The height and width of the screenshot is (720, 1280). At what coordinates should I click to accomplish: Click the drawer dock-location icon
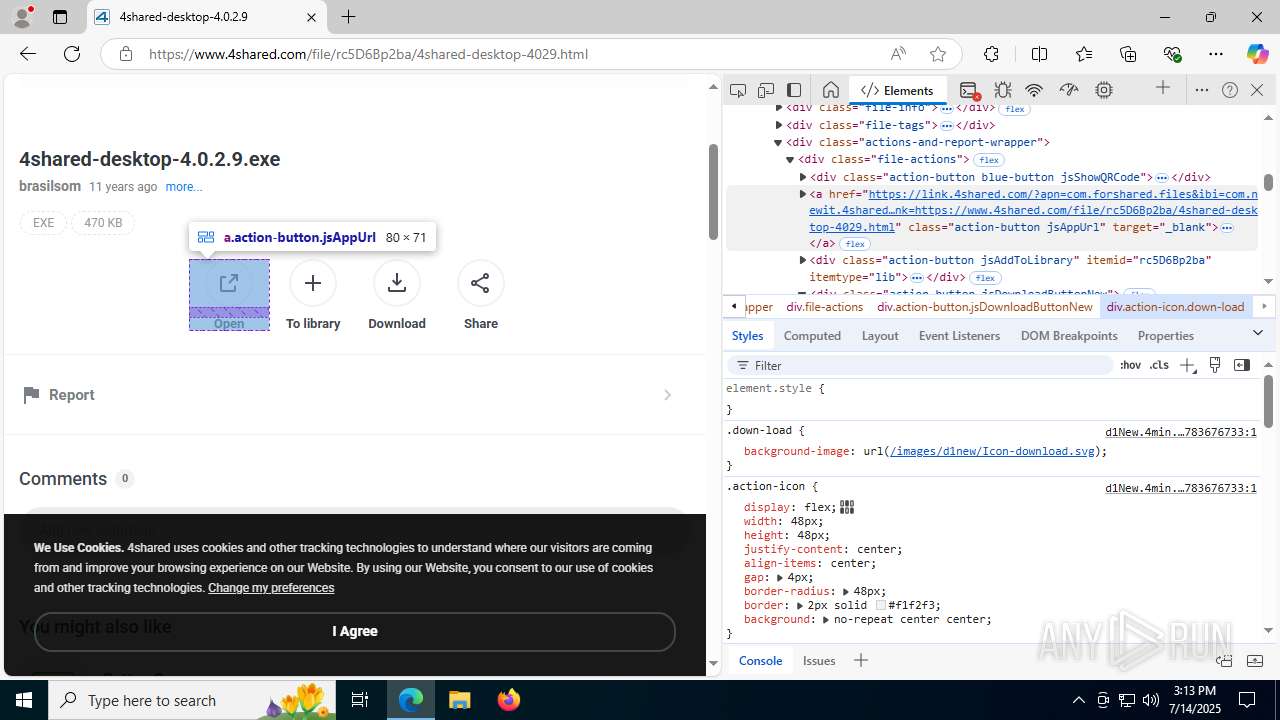1224,661
